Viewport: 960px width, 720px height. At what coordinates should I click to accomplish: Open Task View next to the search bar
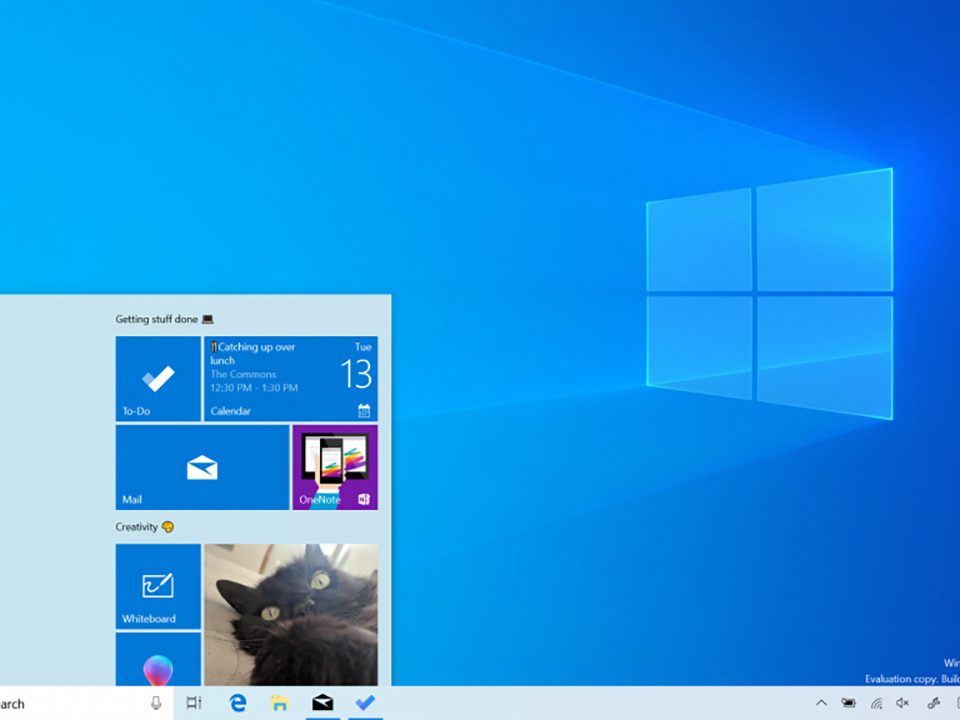[194, 703]
